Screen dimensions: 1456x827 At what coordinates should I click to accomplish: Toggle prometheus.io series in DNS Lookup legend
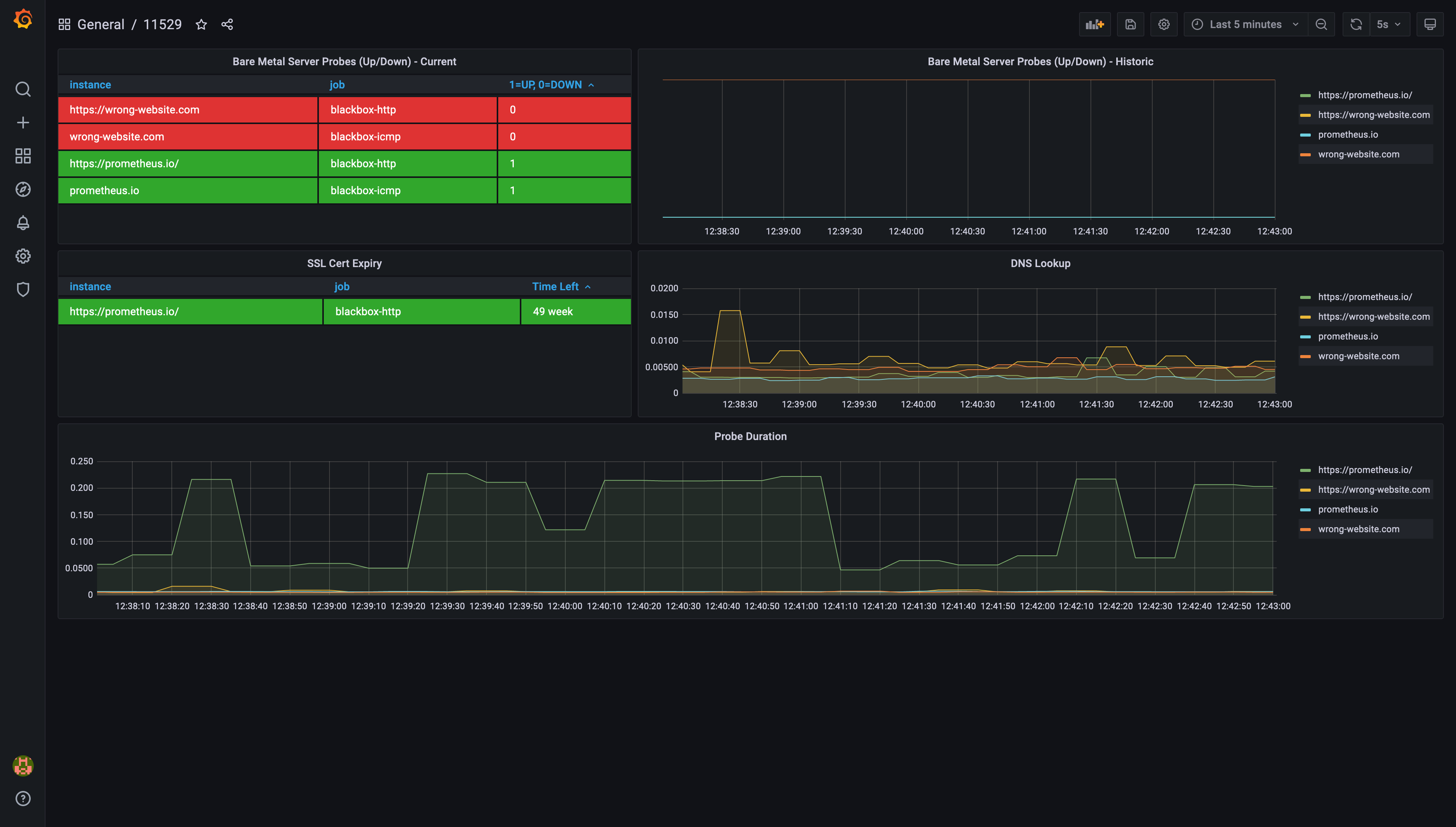coord(1348,336)
